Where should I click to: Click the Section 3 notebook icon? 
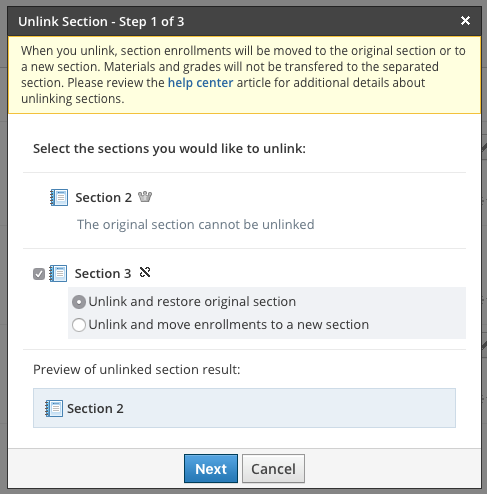pos(58,273)
